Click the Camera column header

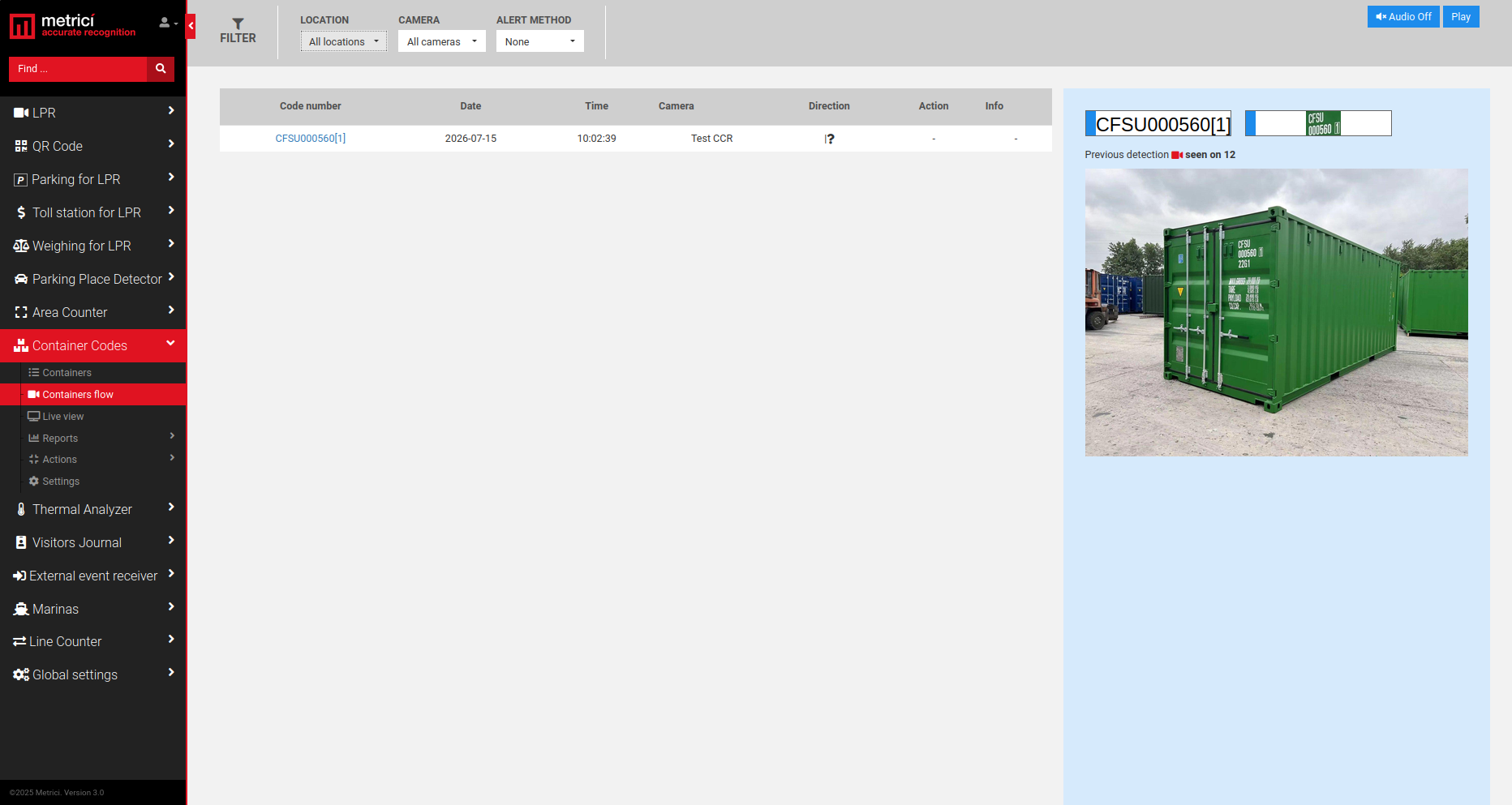click(x=676, y=106)
